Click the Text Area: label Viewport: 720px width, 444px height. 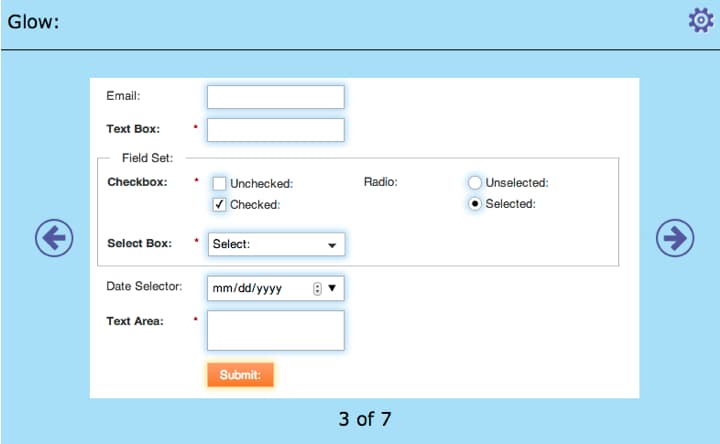pyautogui.click(x=135, y=321)
